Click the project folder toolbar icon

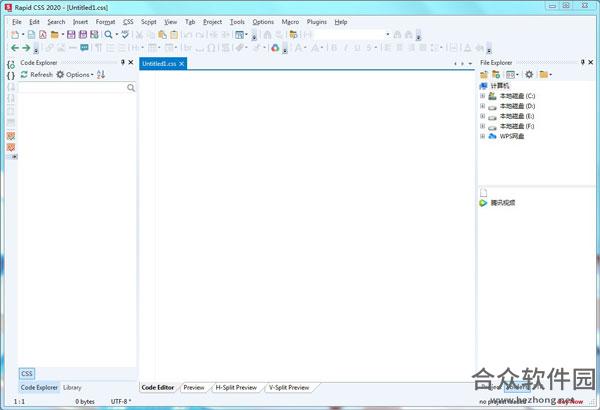tap(293, 35)
